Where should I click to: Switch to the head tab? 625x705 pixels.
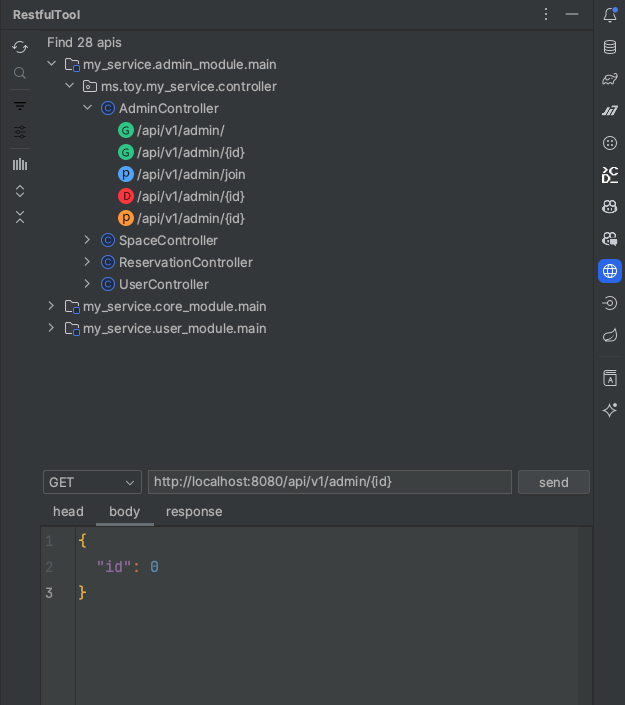pos(68,511)
